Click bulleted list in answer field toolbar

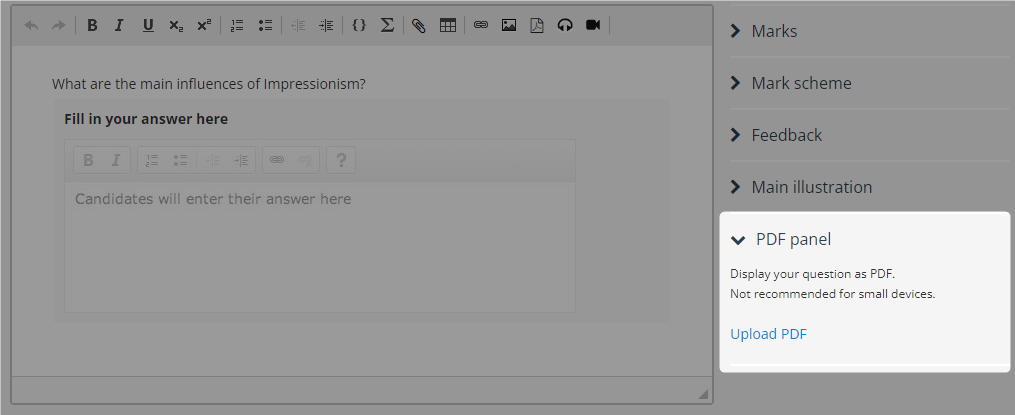(179, 160)
